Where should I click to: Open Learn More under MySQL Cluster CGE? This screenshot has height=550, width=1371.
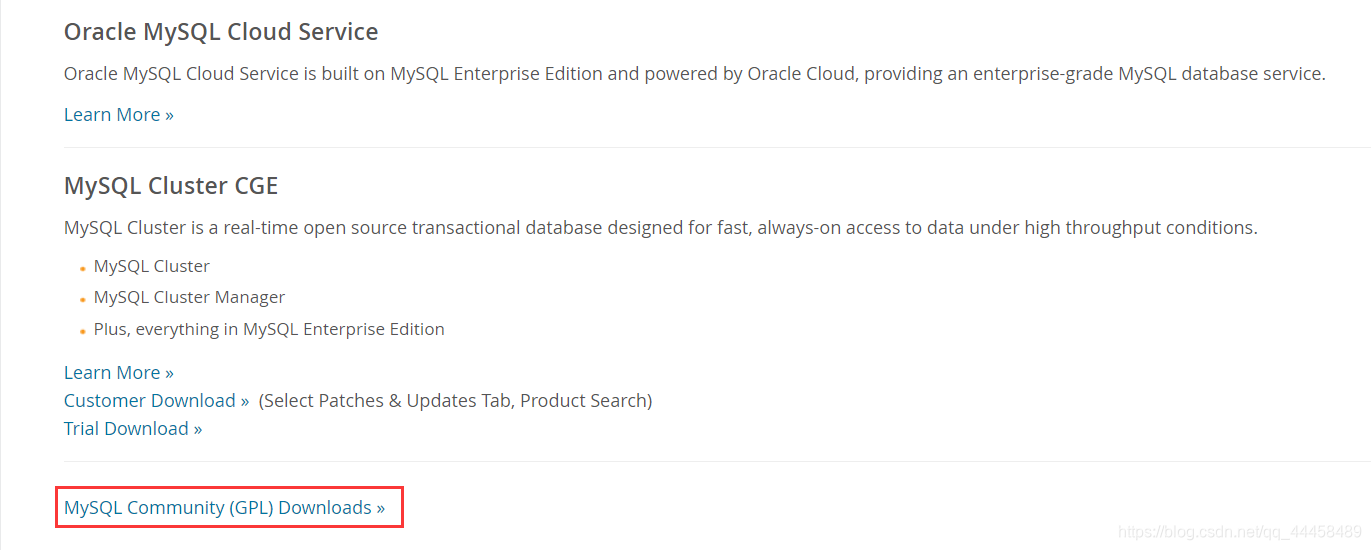point(118,373)
